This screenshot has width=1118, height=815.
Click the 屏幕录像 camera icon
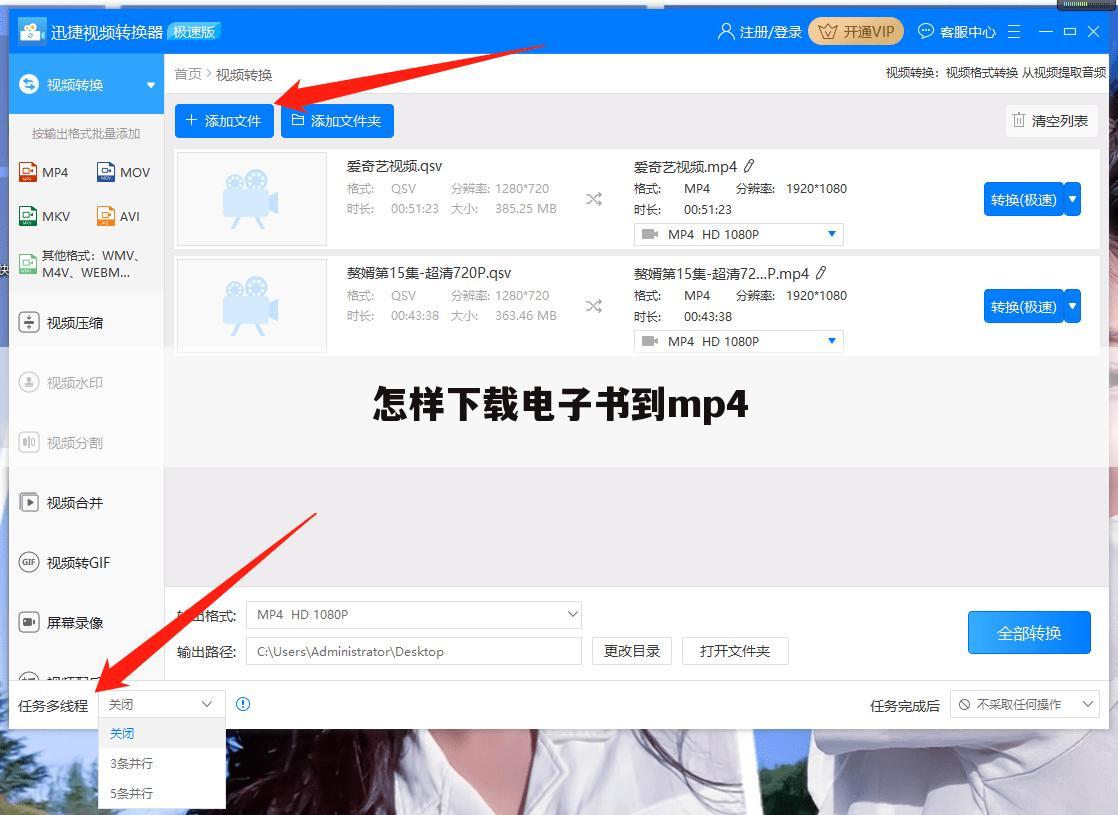click(x=29, y=622)
